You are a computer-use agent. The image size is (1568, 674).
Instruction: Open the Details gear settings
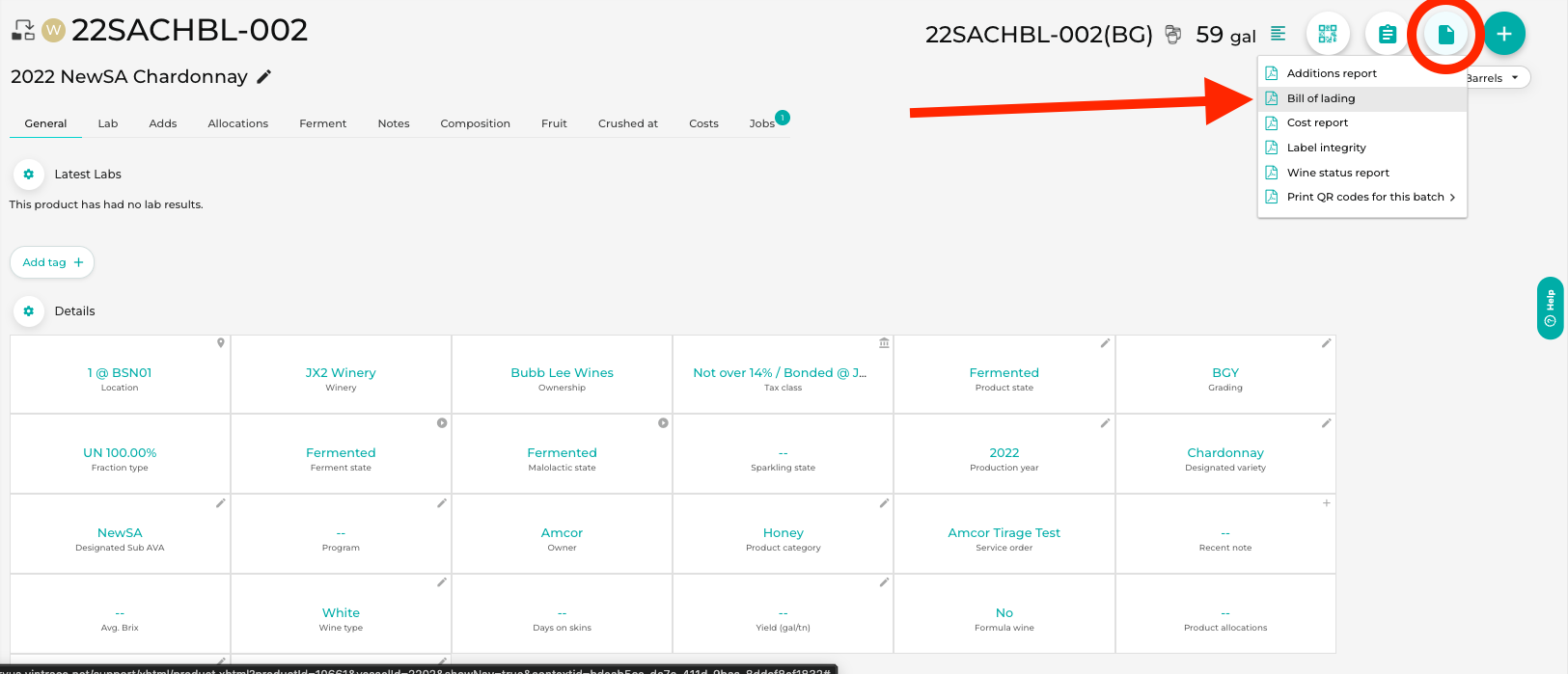point(28,311)
